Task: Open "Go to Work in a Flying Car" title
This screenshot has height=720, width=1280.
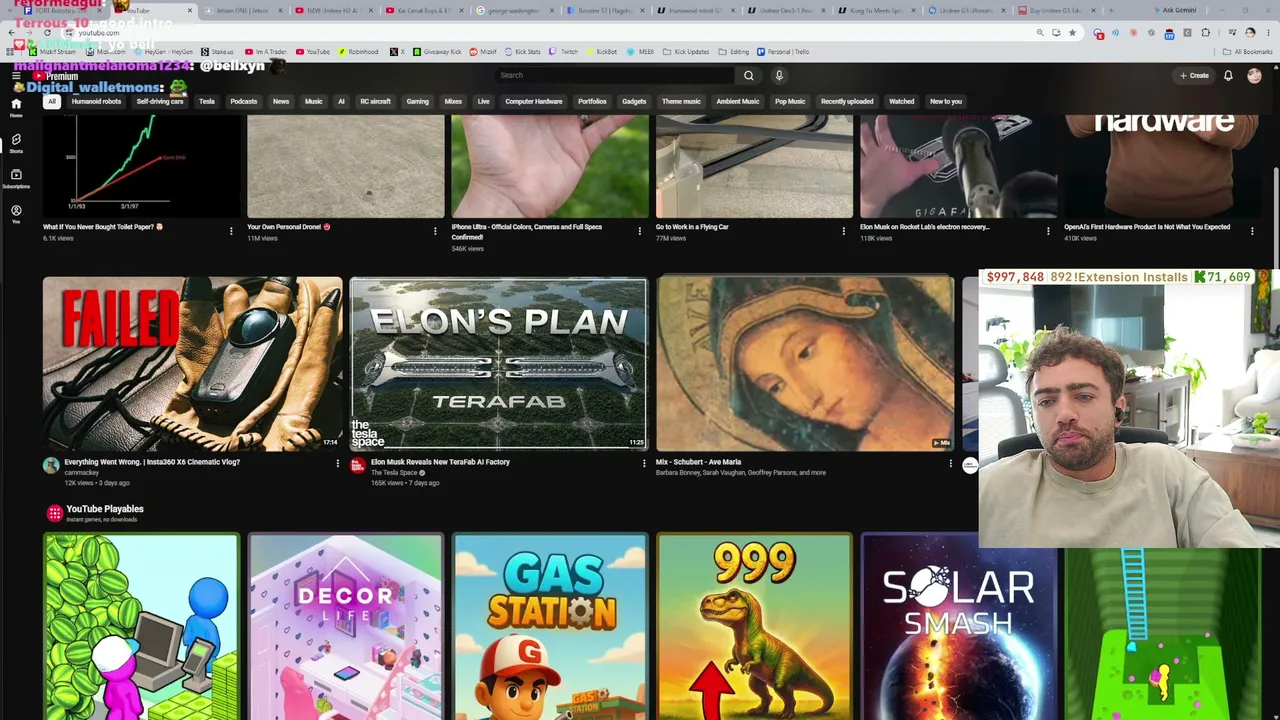Action: (x=692, y=227)
